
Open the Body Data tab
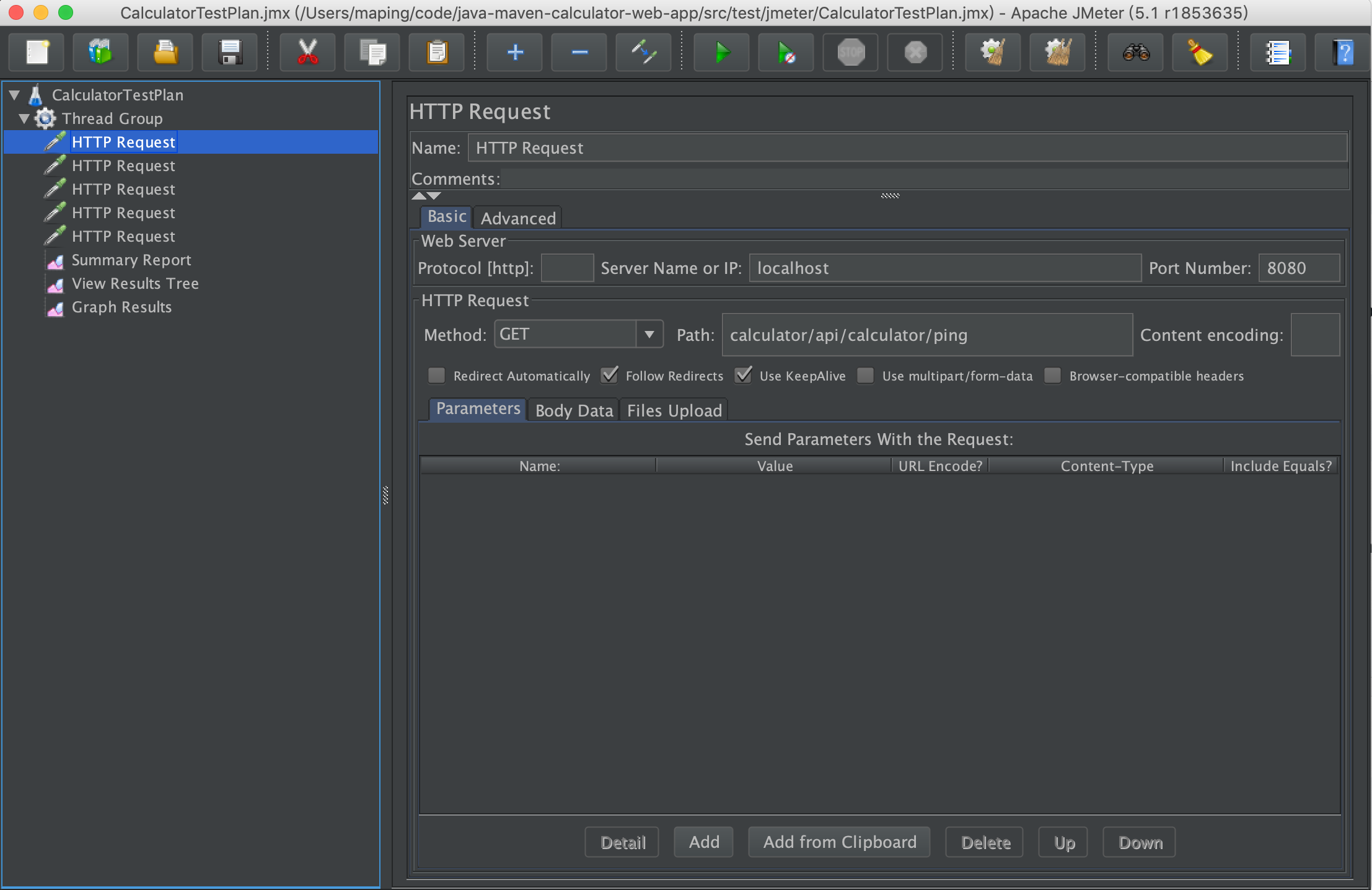pyautogui.click(x=574, y=410)
